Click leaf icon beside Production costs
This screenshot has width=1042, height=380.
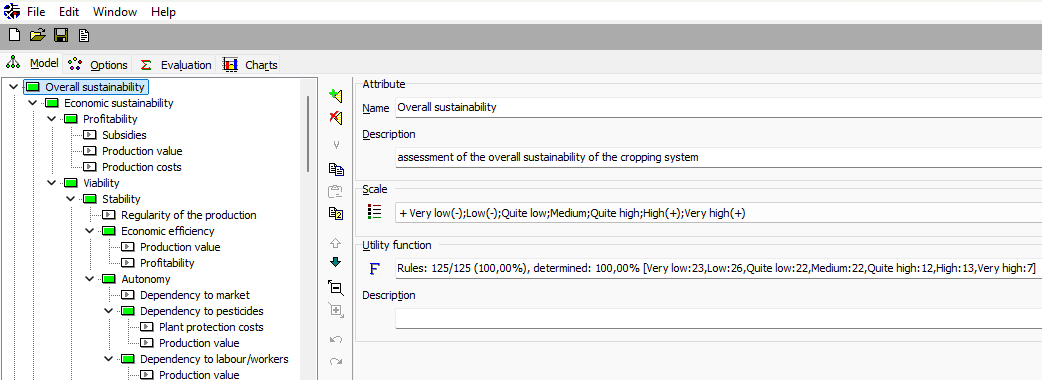coord(90,167)
